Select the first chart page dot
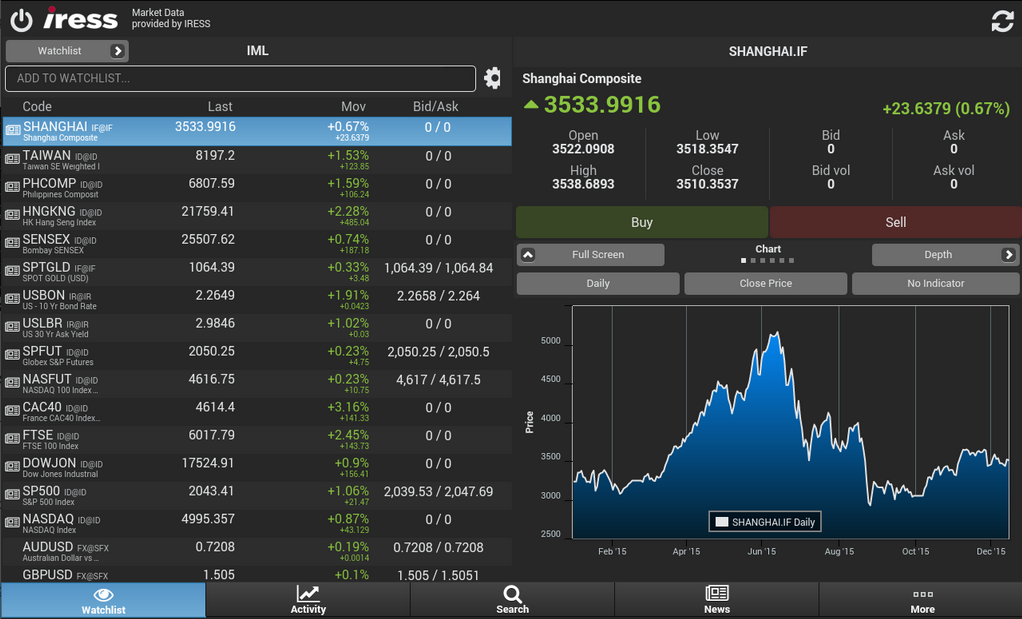The height and width of the screenshot is (619, 1022). (x=744, y=261)
